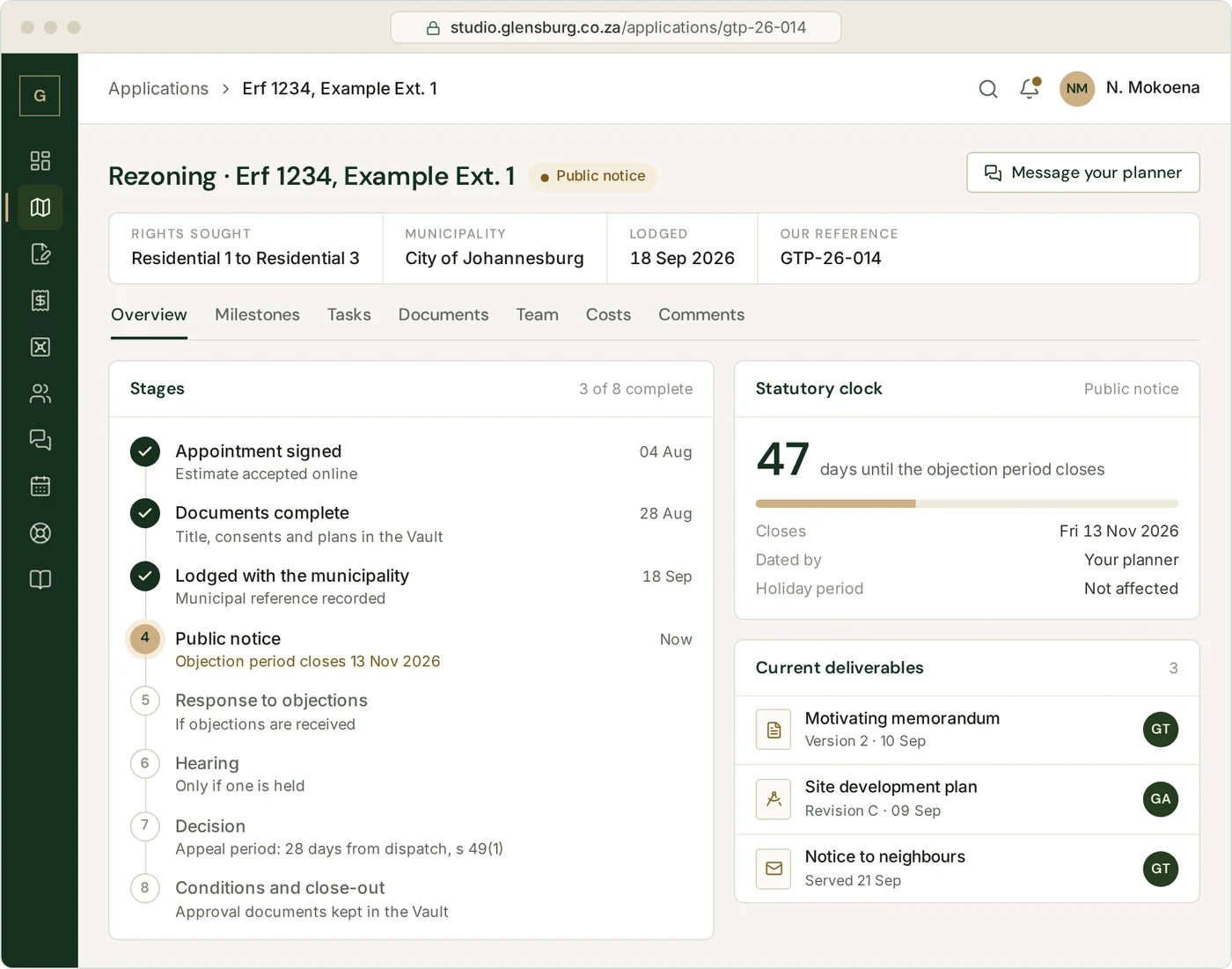
Task: Open the people team icon in sidebar
Action: coord(40,393)
